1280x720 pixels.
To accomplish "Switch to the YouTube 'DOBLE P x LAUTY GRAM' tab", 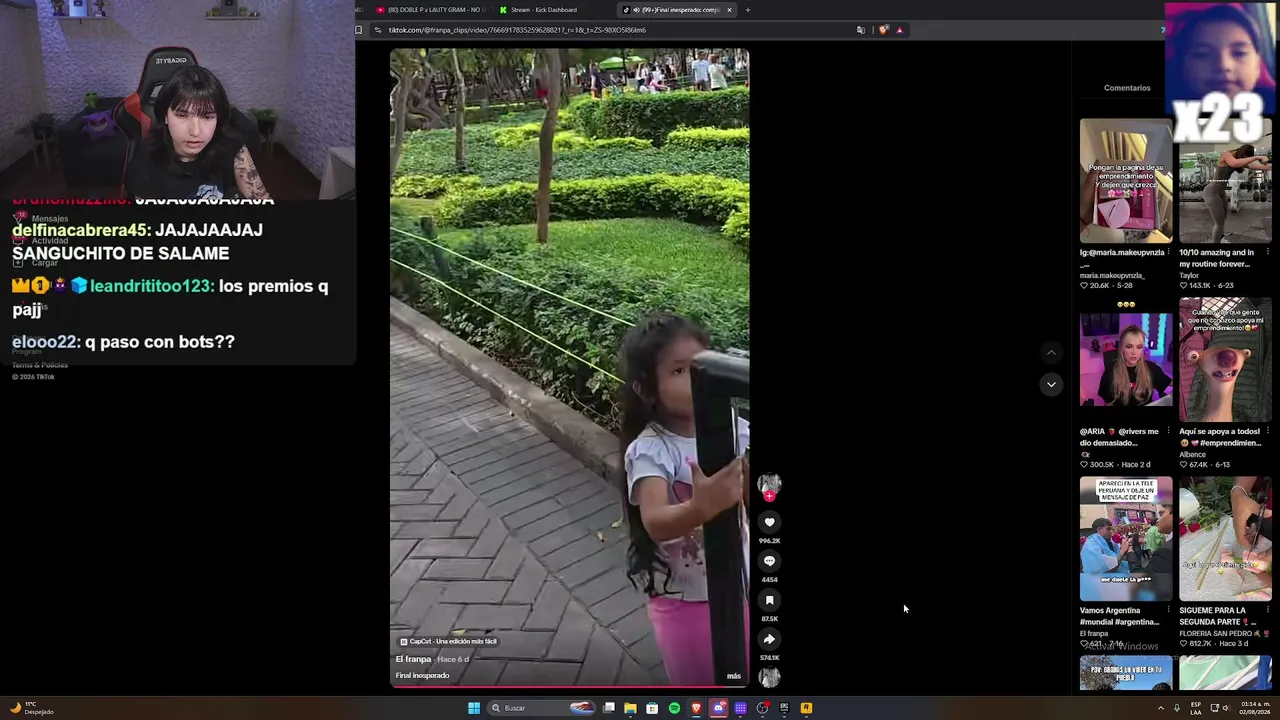I will click(x=432, y=10).
